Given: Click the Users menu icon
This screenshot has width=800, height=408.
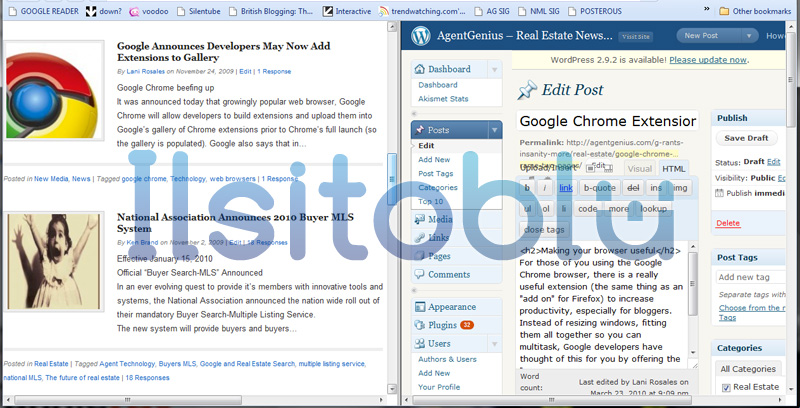Looking at the screenshot, I should (x=419, y=343).
